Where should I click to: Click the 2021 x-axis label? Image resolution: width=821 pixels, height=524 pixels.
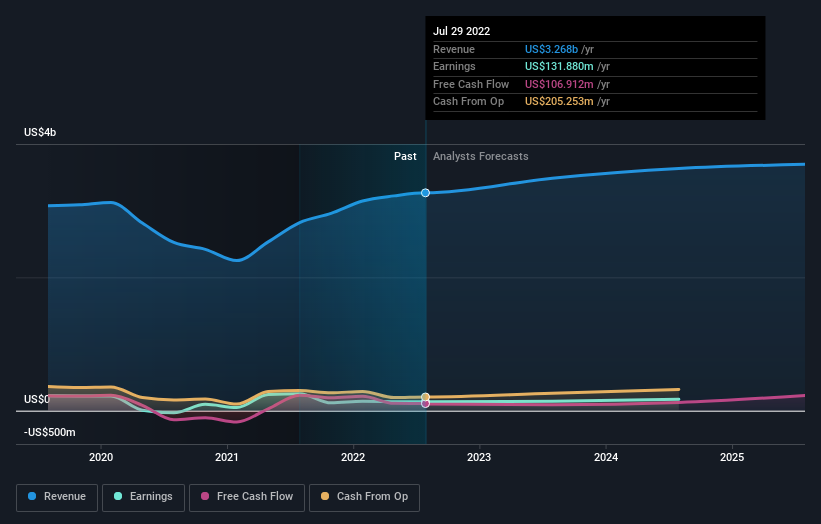pos(227,457)
